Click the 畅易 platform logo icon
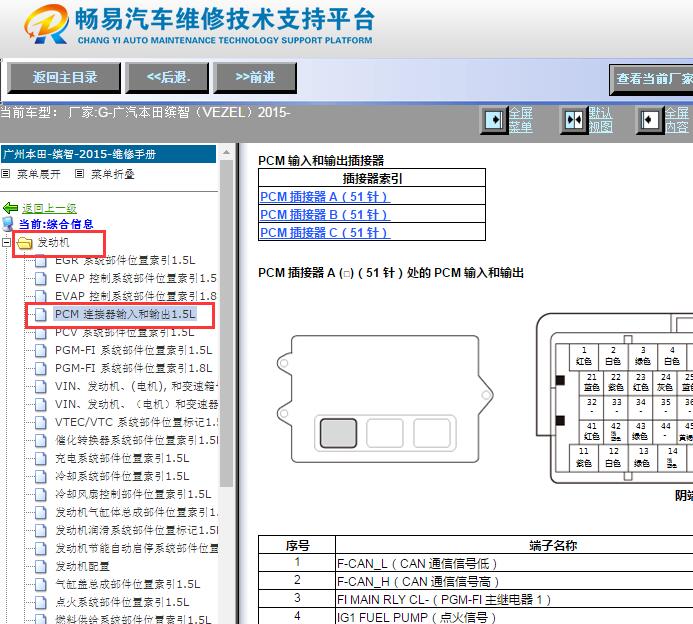The width and height of the screenshot is (693, 624). pyautogui.click(x=46, y=25)
